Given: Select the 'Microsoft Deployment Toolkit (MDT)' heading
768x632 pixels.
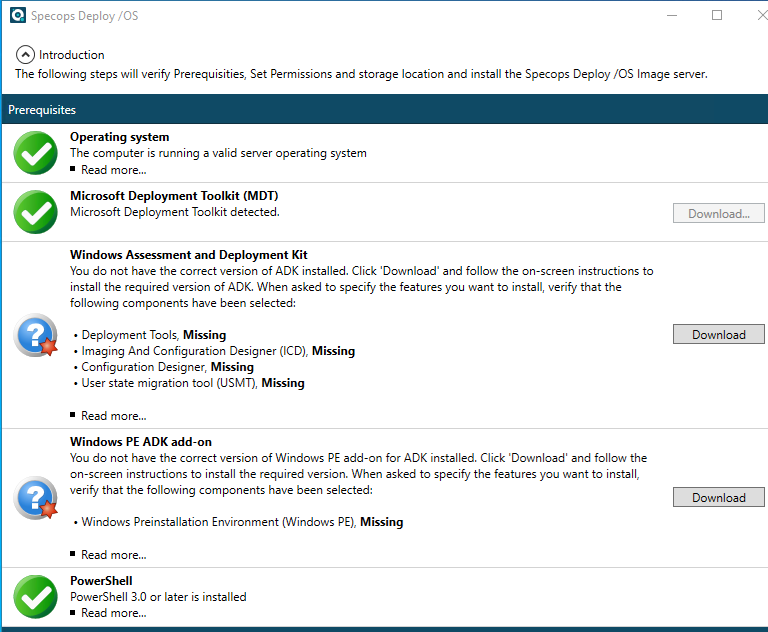Looking at the screenshot, I should click(x=174, y=196).
